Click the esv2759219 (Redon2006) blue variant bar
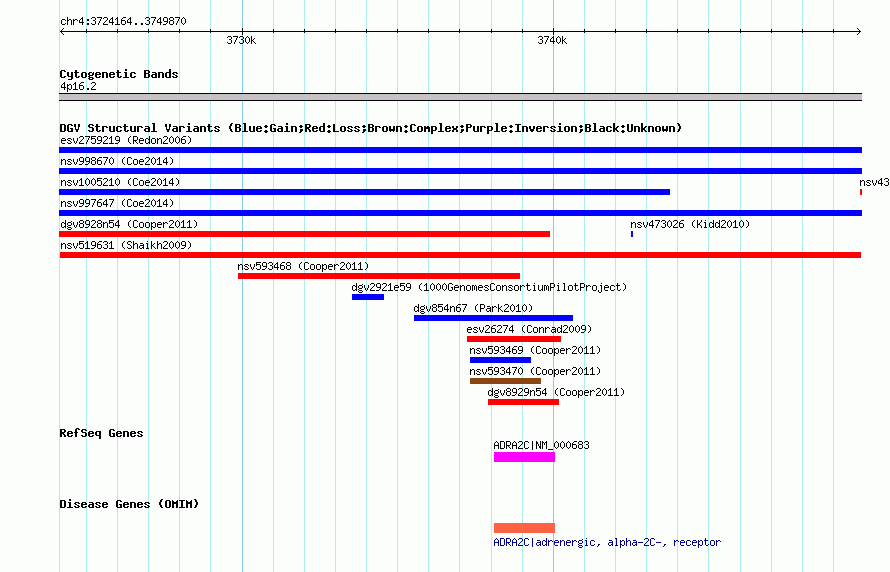The height and width of the screenshot is (572, 890). 460,150
